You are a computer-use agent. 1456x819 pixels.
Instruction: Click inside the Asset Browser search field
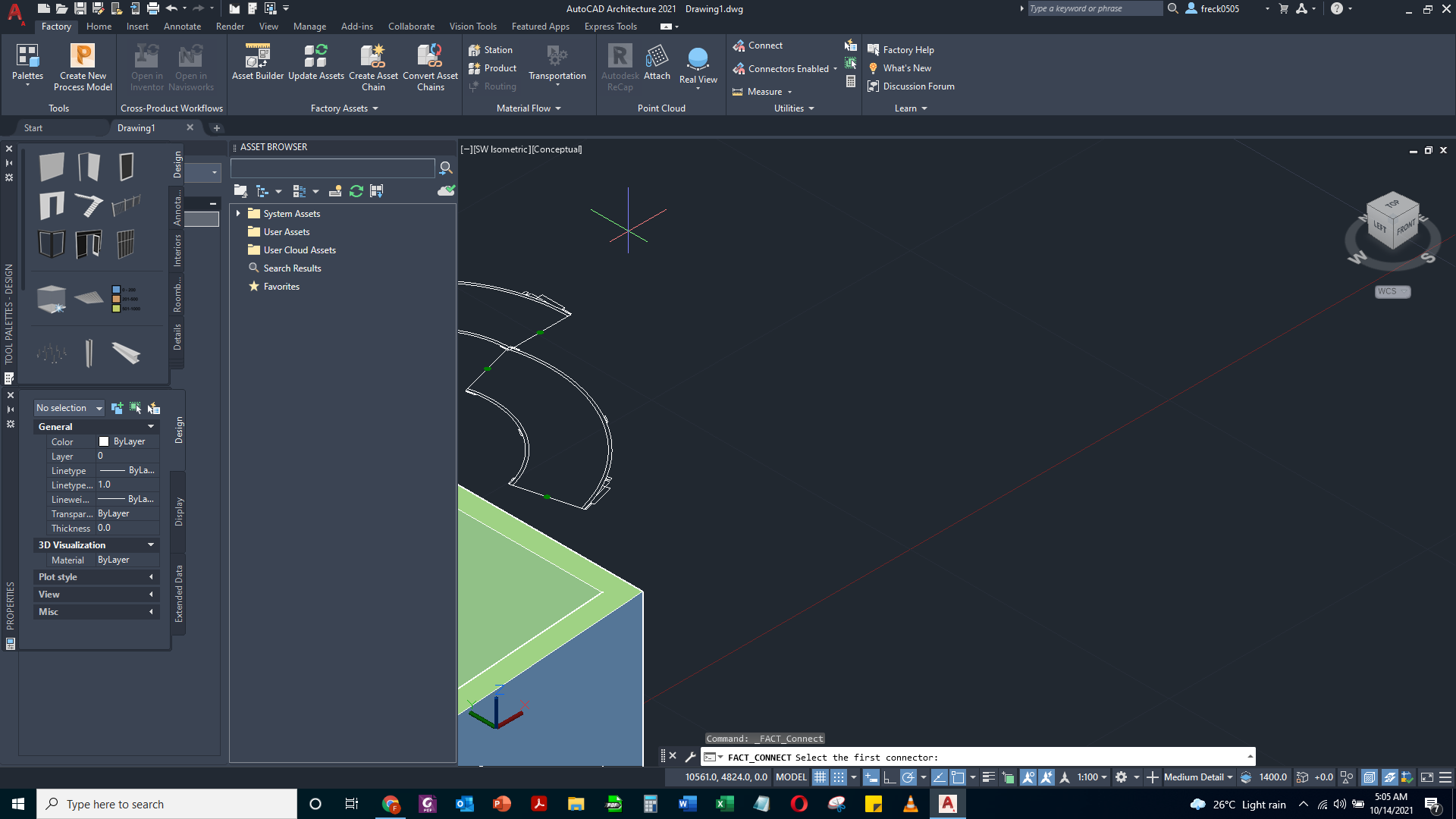332,168
